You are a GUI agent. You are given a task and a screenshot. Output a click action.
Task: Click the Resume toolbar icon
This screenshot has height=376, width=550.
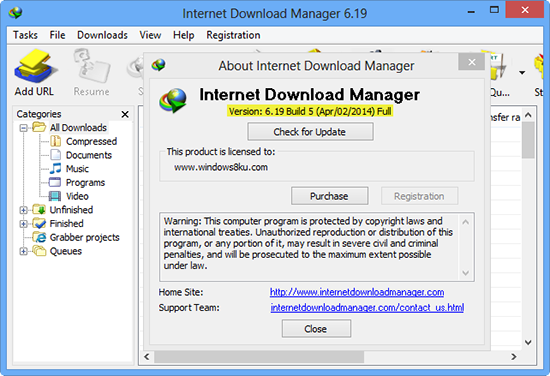91,67
